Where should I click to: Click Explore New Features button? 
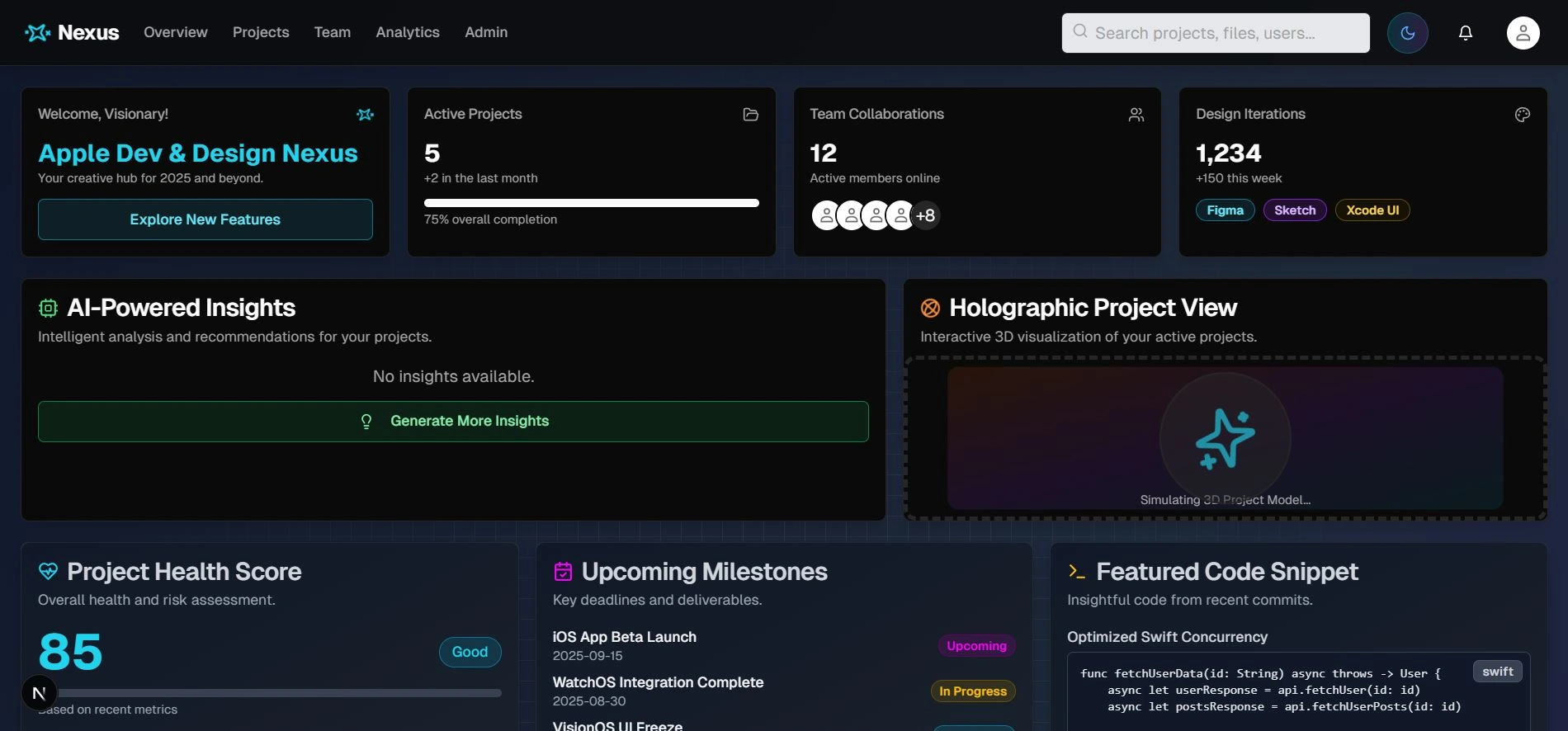[205, 219]
